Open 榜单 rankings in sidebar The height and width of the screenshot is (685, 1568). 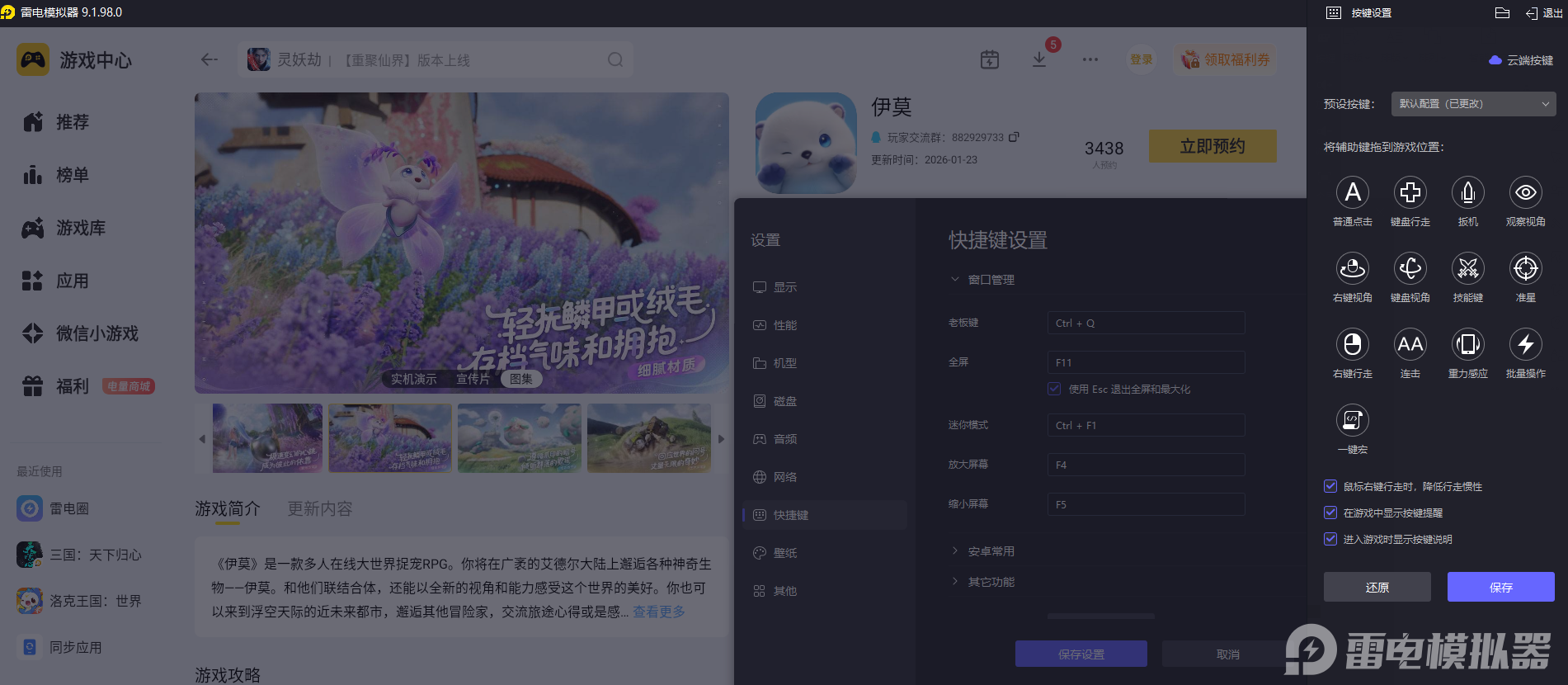tap(56, 175)
